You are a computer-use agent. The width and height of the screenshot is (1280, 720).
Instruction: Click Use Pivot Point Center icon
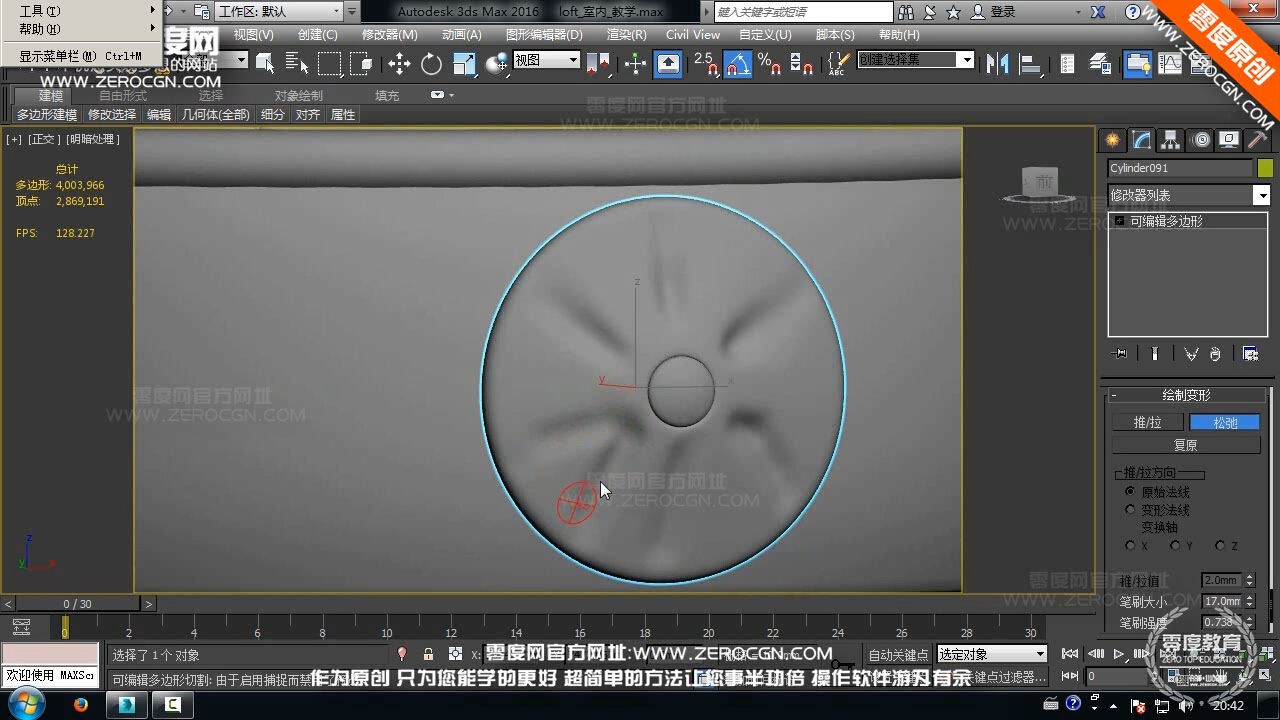click(598, 64)
